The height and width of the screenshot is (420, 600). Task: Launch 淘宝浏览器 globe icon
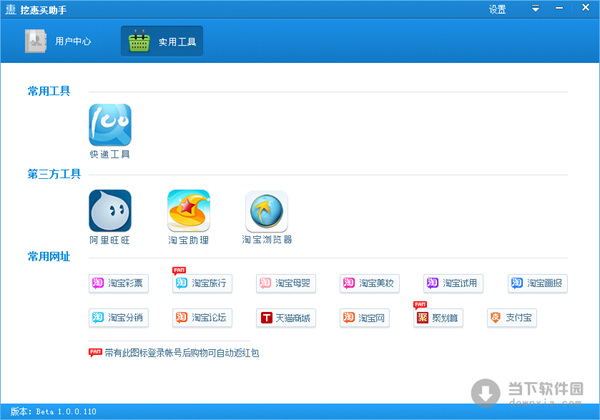pyautogui.click(x=266, y=211)
